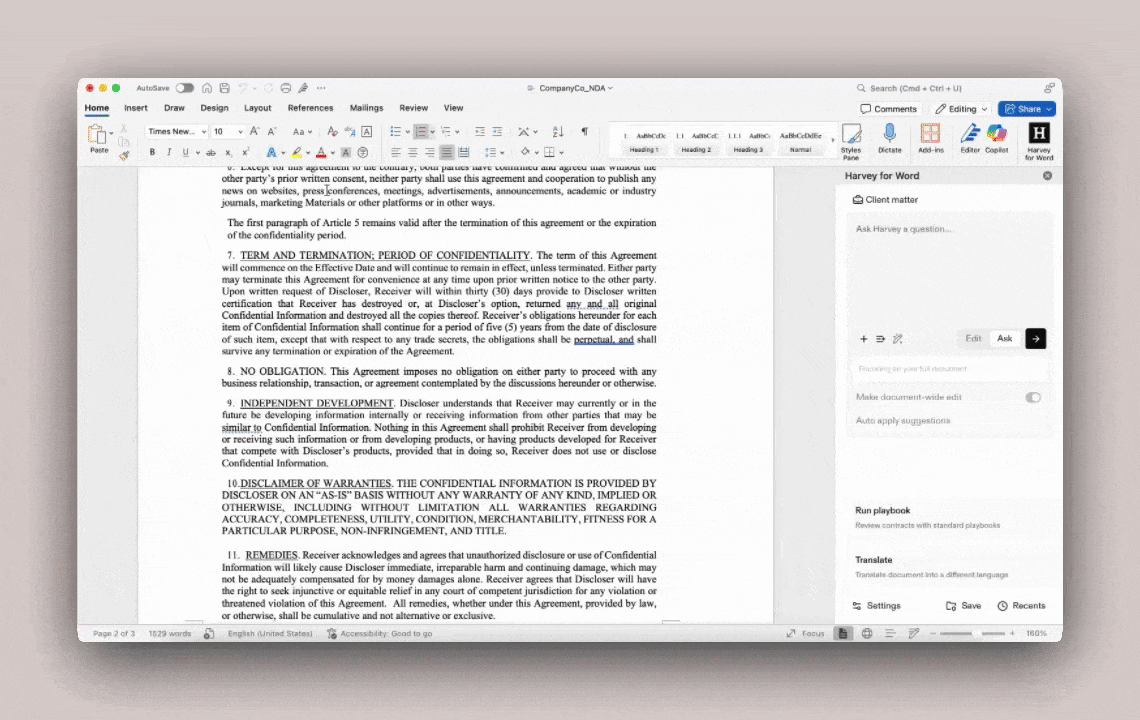Toggle the AutoSave switch
Viewport: 1140px width, 720px height.
(185, 88)
